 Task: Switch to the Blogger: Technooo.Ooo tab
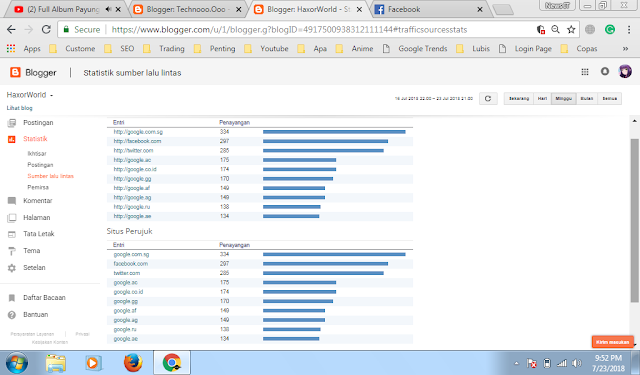pyautogui.click(x=187, y=9)
